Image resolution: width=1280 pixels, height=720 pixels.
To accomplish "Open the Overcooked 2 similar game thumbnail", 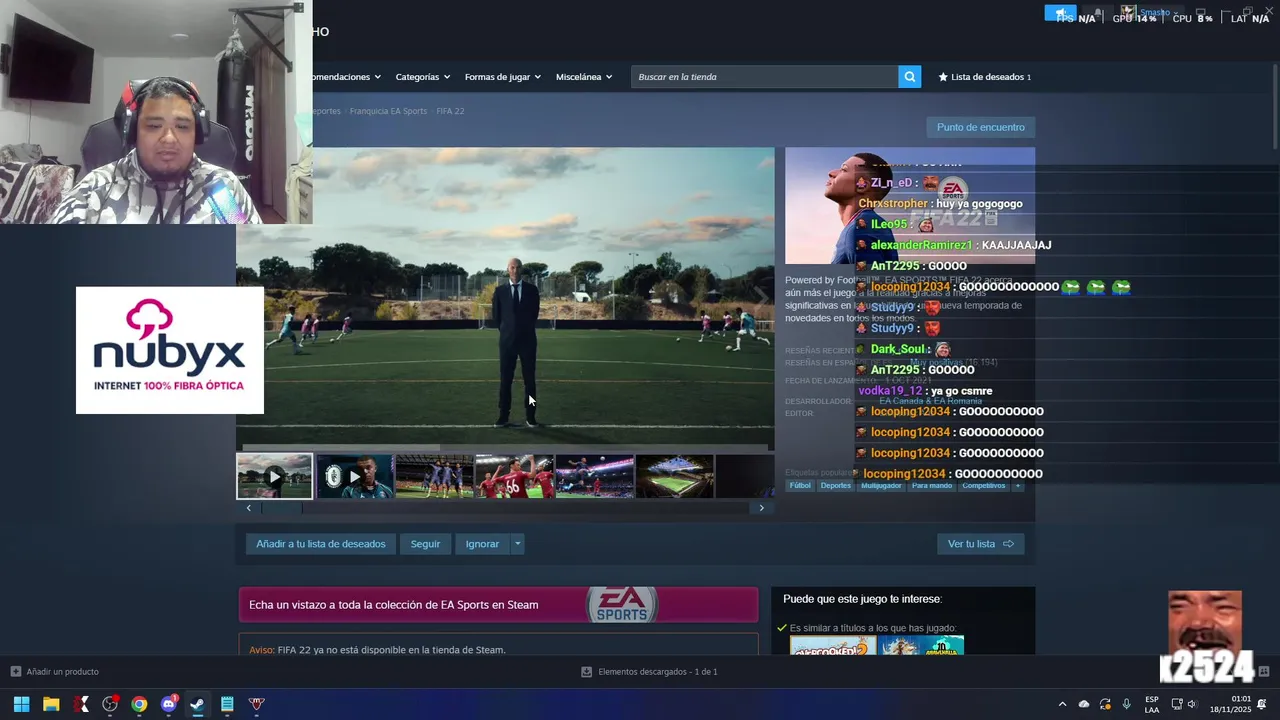I will click(833, 646).
